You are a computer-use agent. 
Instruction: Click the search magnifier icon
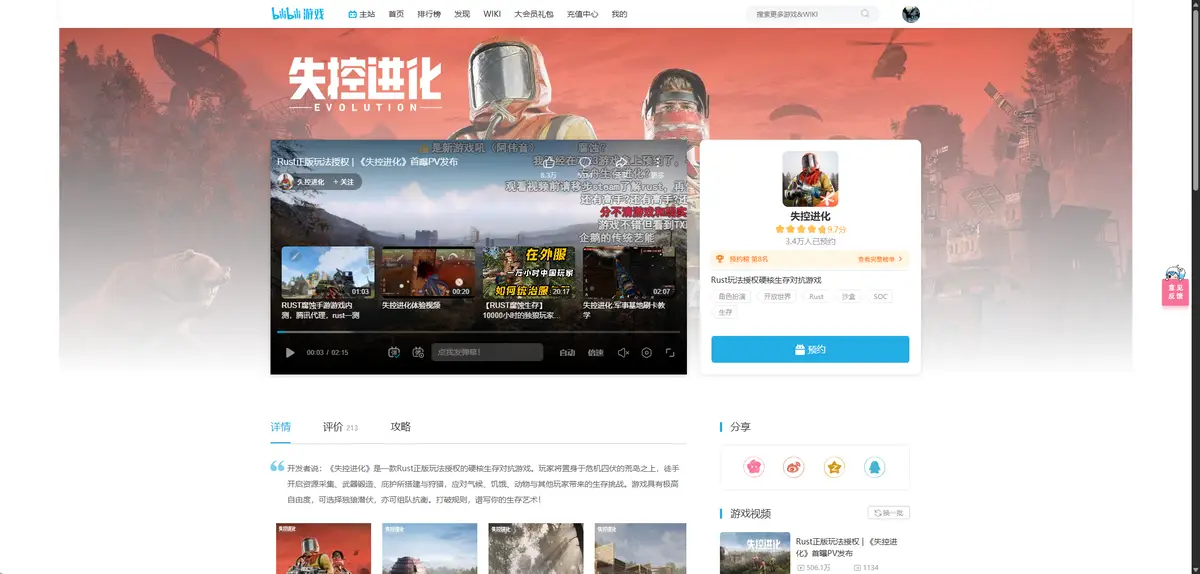tap(865, 14)
